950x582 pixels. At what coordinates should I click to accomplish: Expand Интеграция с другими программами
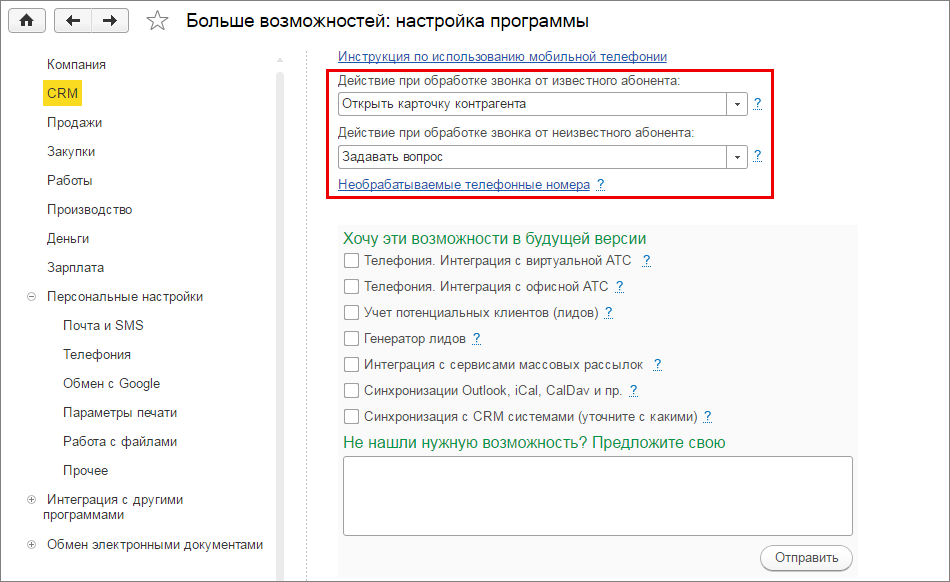(x=31, y=499)
